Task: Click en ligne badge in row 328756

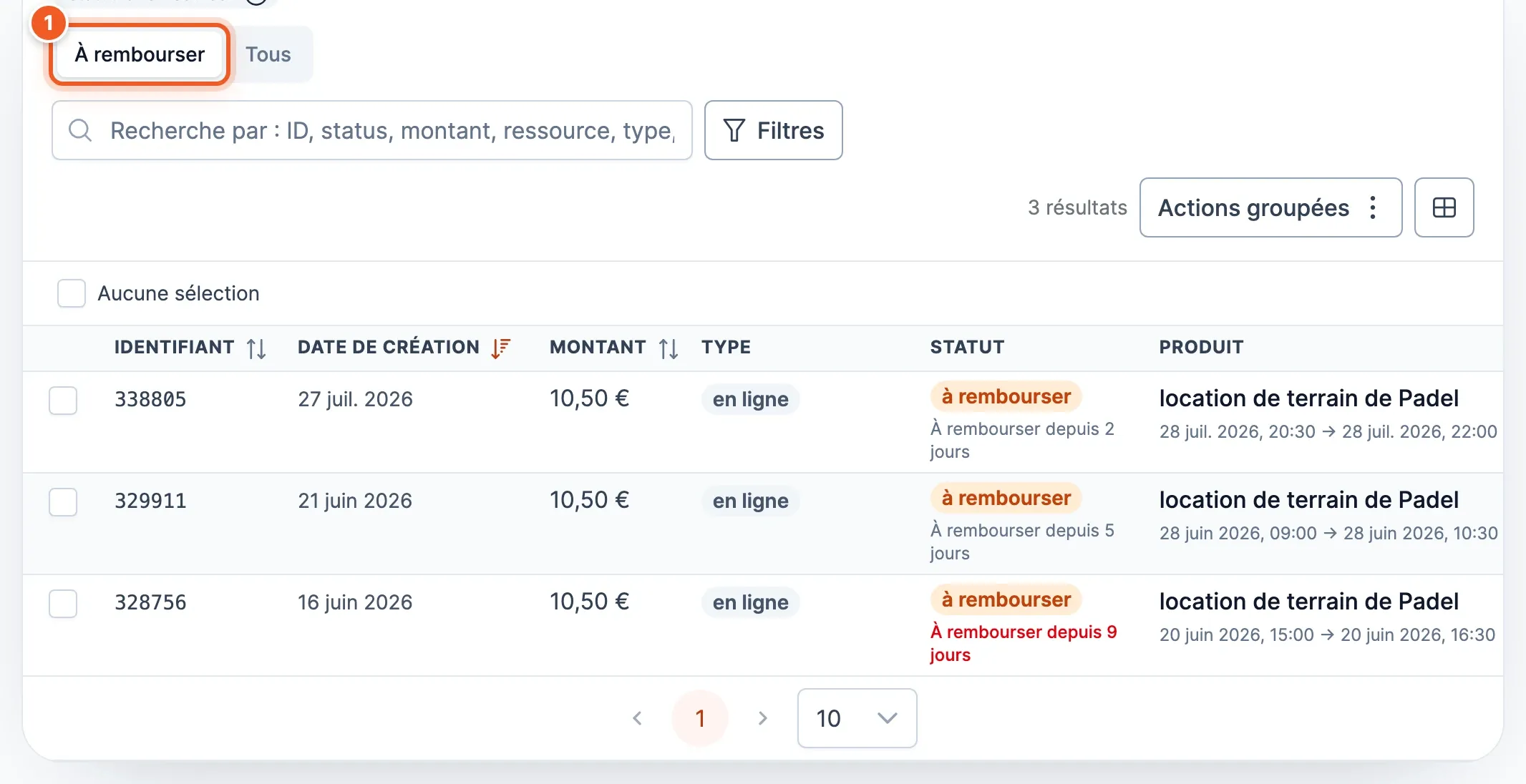Action: click(750, 602)
